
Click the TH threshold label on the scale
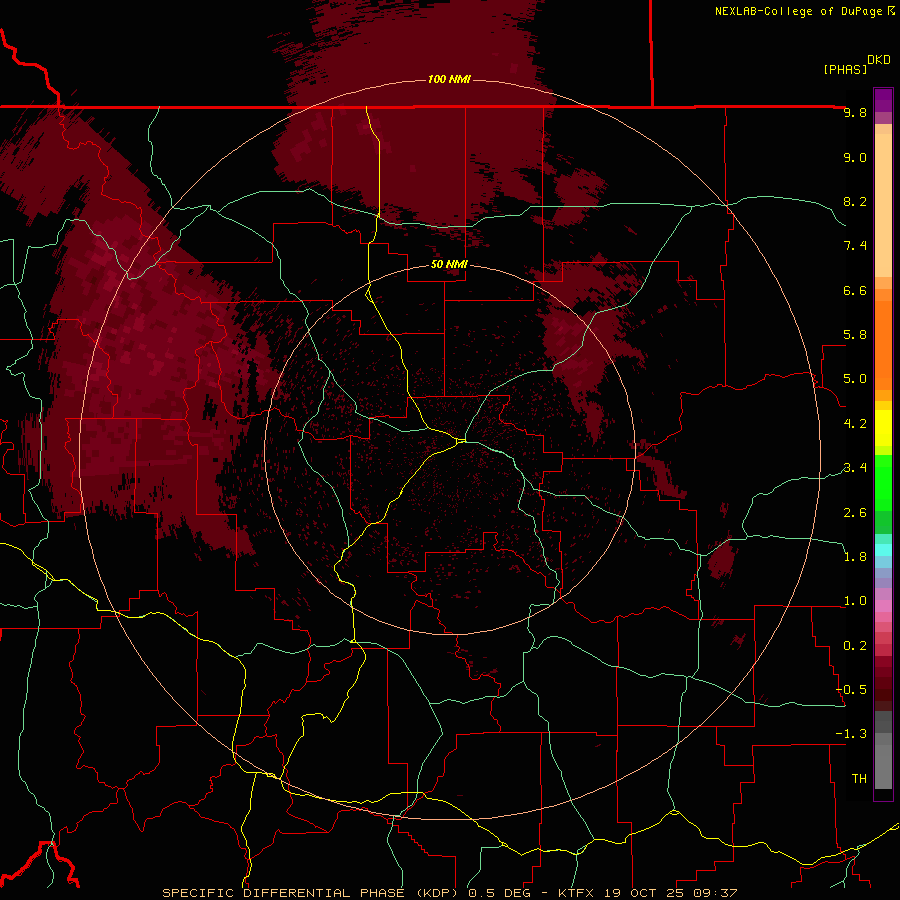coord(859,779)
